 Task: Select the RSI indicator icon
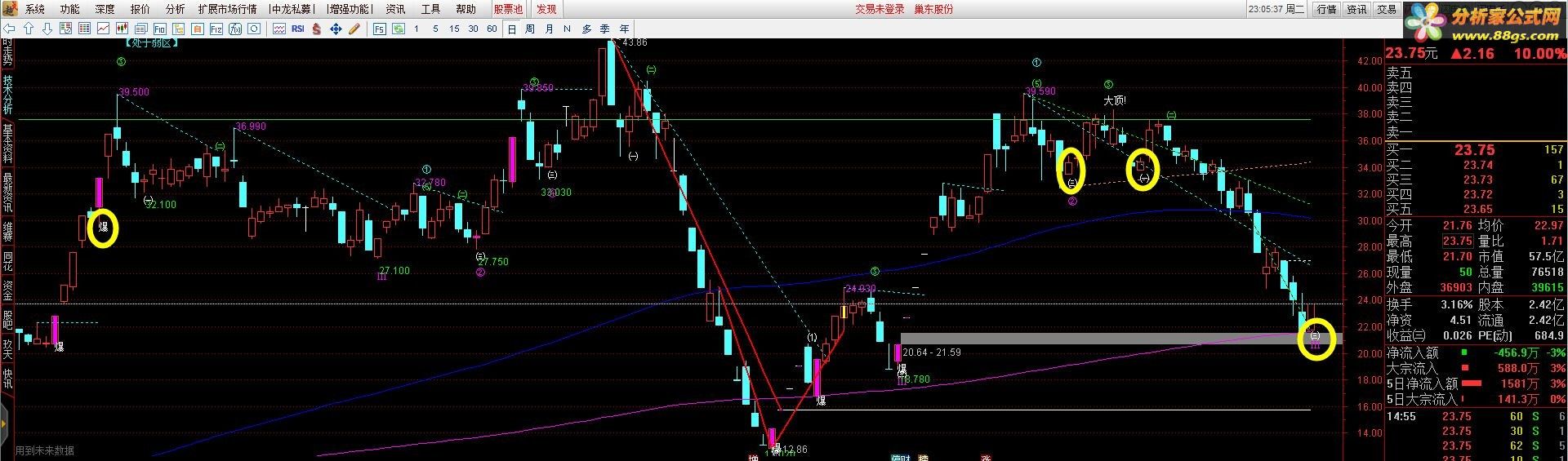pos(297,29)
